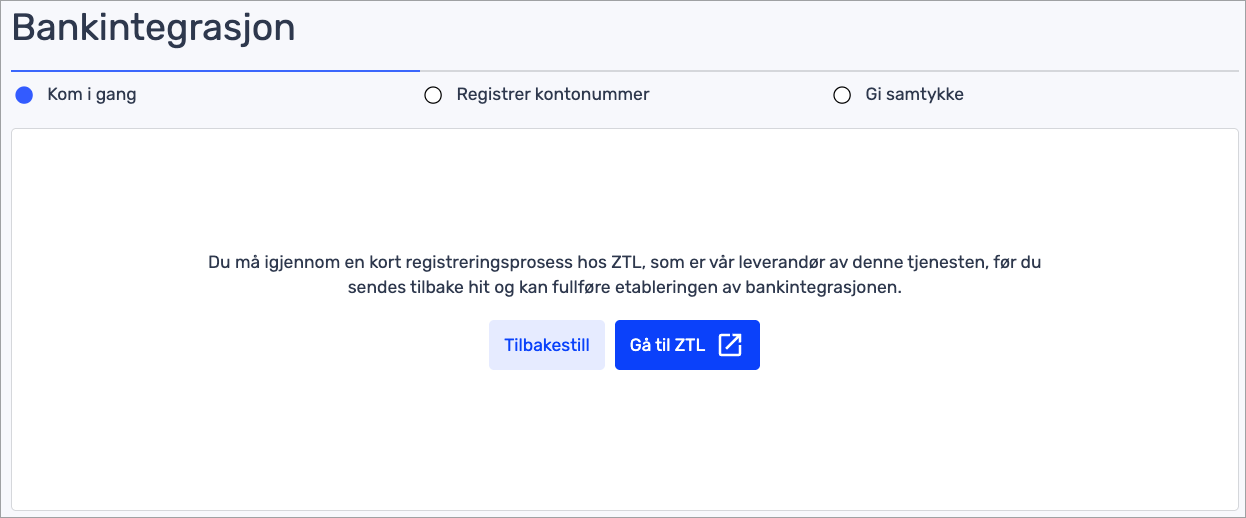Click the "Gå til ZTL" button text
1246x518 pixels.
(667, 345)
